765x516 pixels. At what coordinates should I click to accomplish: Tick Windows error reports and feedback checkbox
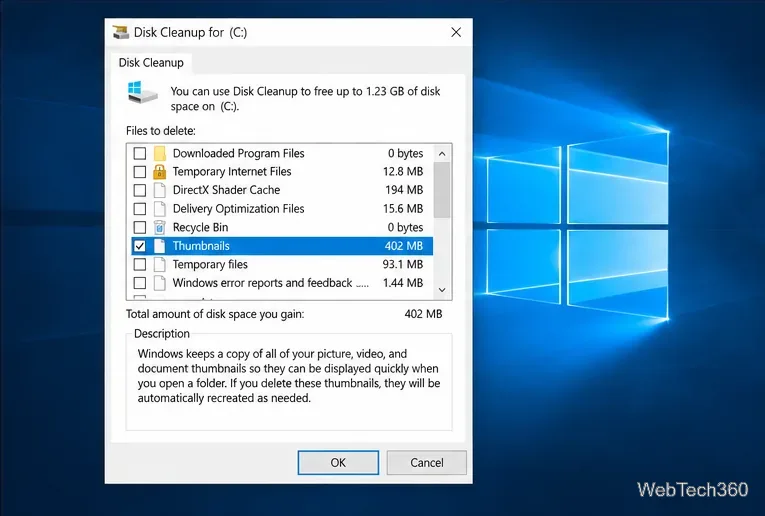(140, 283)
